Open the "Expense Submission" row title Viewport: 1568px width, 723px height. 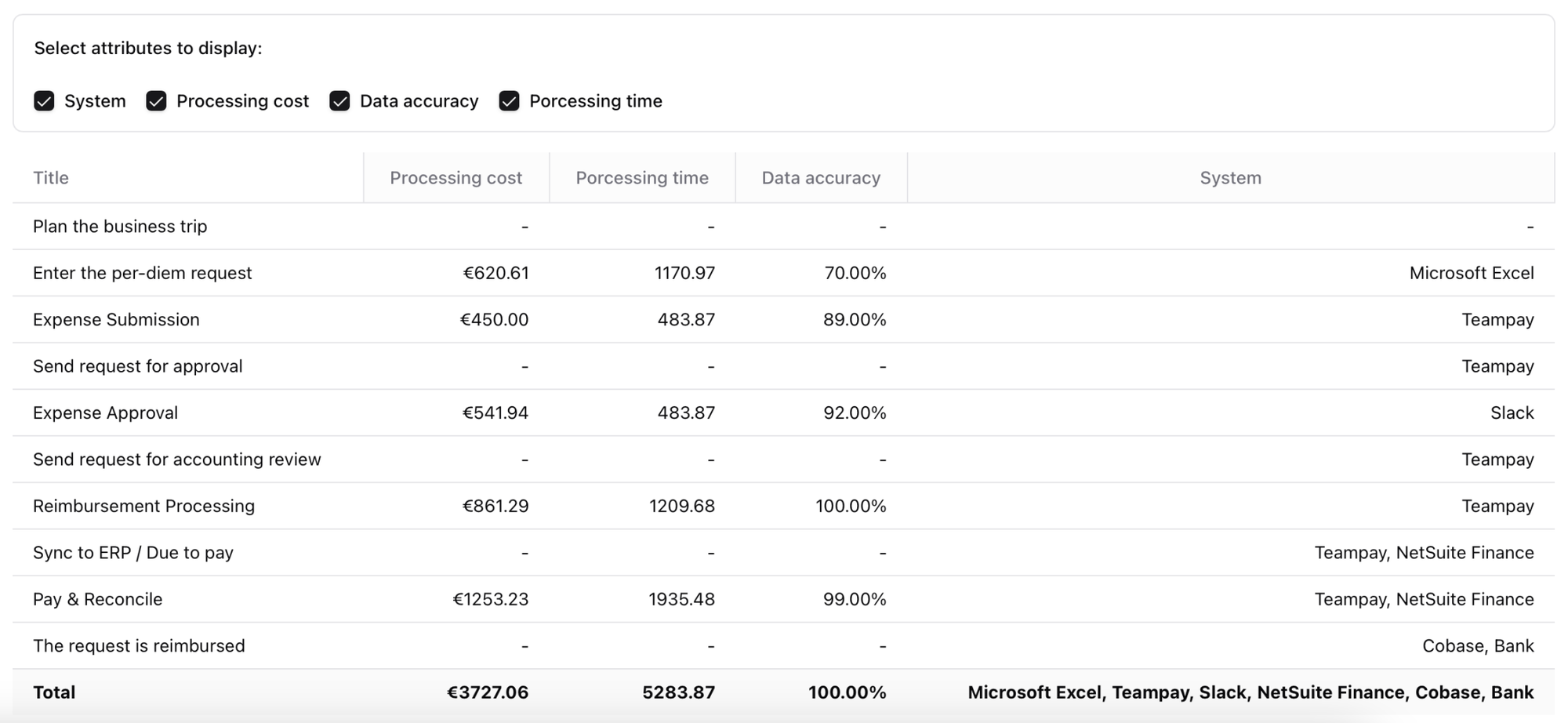[x=116, y=320]
